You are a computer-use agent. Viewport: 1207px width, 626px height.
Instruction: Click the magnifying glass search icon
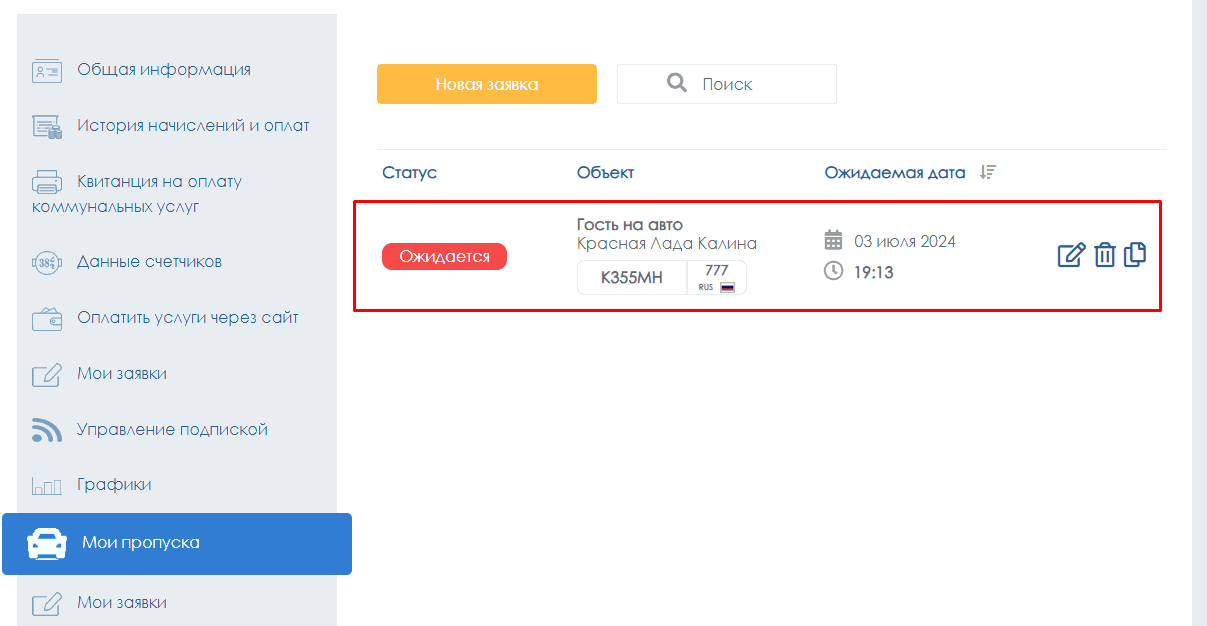point(677,83)
